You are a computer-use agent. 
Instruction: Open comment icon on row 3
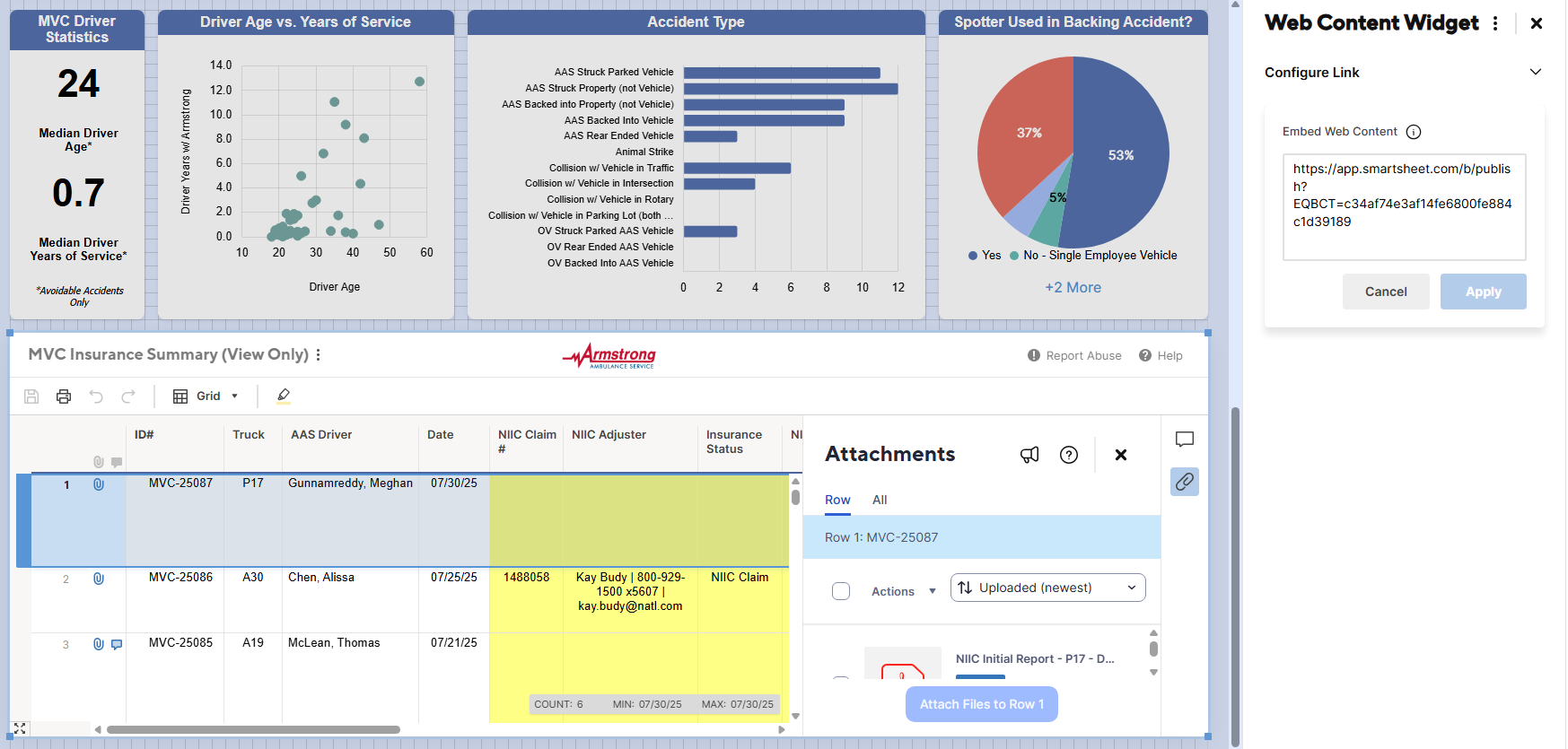(x=117, y=644)
